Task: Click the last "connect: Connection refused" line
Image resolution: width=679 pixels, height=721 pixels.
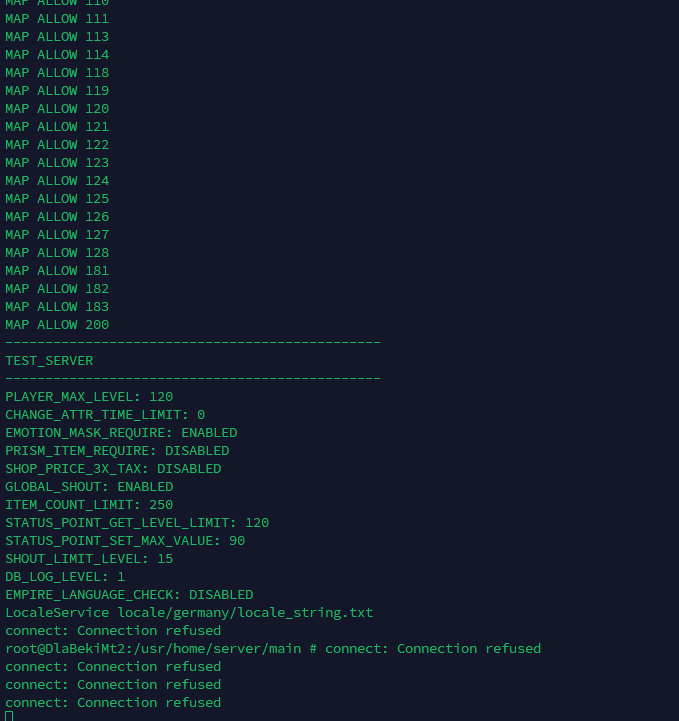Action: tap(113, 703)
